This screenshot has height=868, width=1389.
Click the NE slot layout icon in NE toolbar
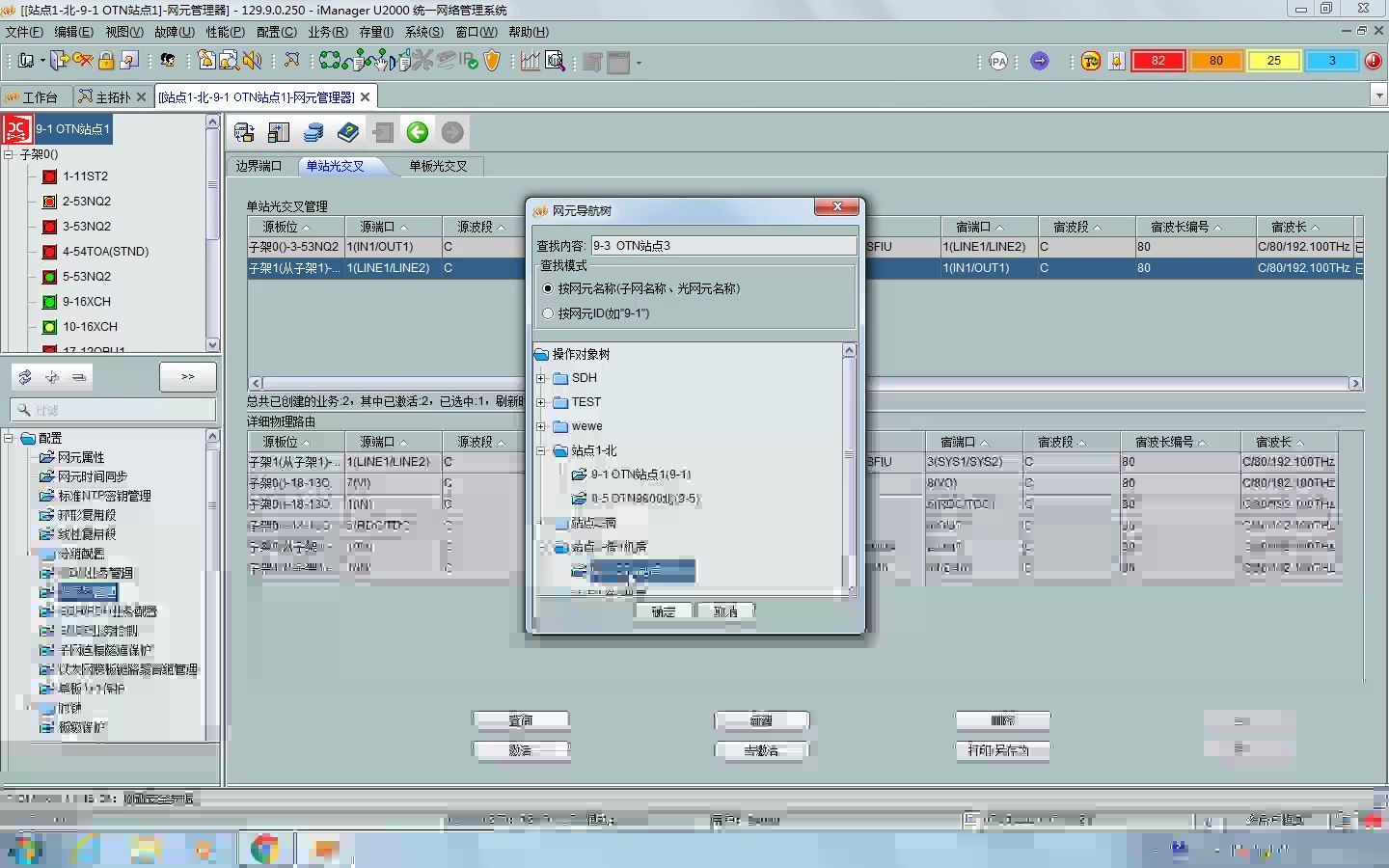pyautogui.click(x=279, y=132)
